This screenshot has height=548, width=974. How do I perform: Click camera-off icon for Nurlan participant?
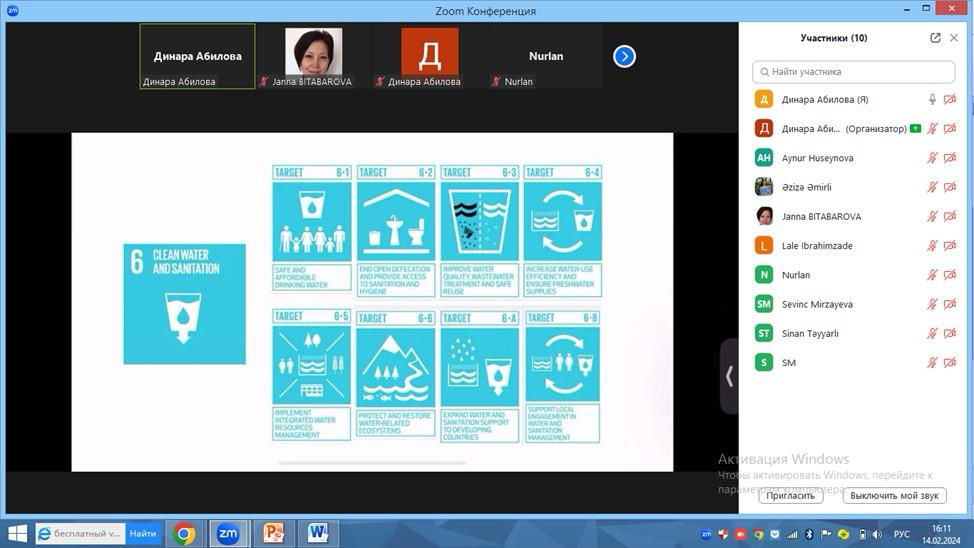pos(950,275)
